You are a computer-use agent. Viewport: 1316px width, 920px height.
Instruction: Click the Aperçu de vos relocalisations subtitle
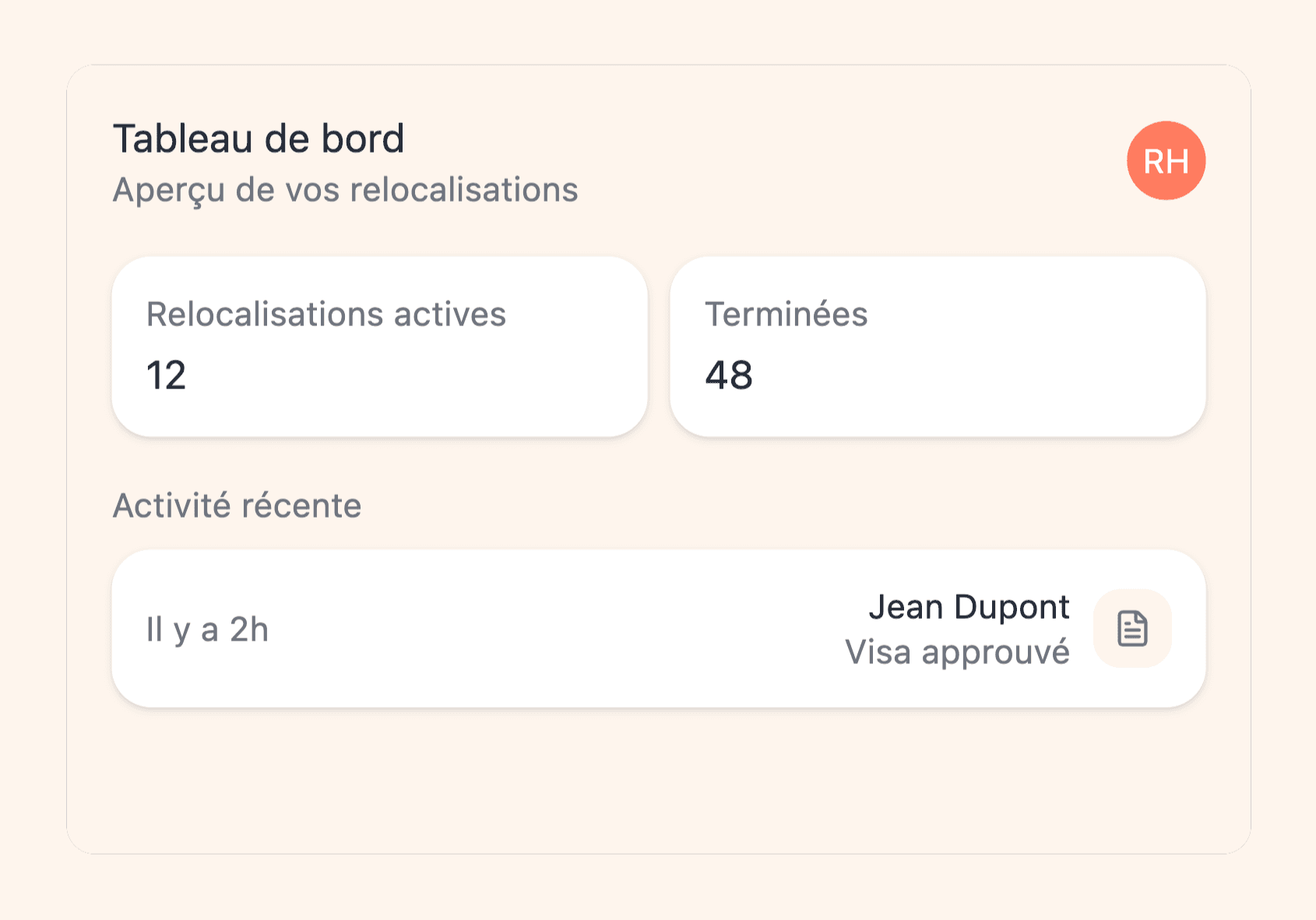click(x=345, y=190)
